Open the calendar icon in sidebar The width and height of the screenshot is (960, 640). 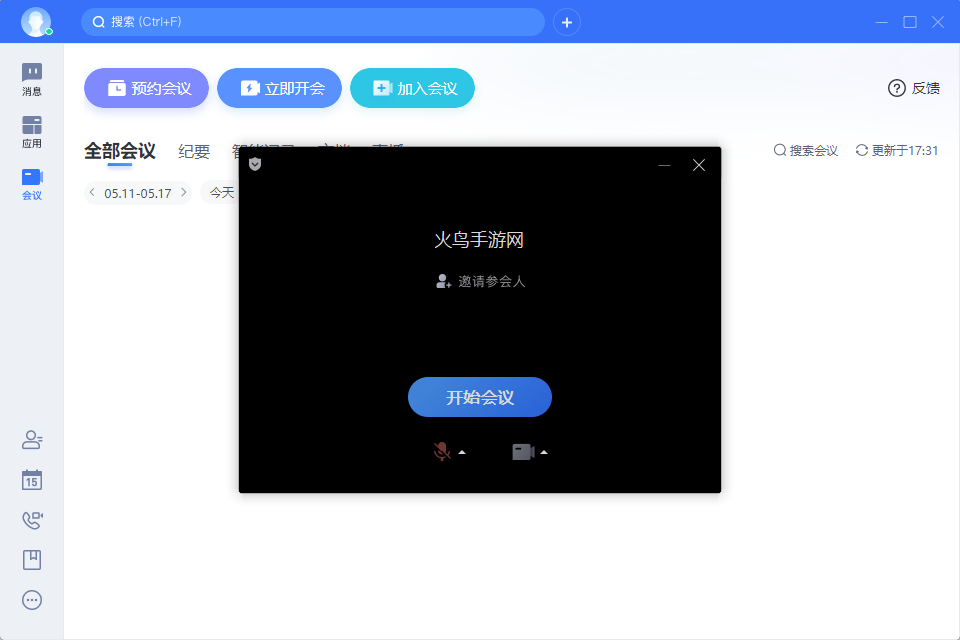pos(32,480)
